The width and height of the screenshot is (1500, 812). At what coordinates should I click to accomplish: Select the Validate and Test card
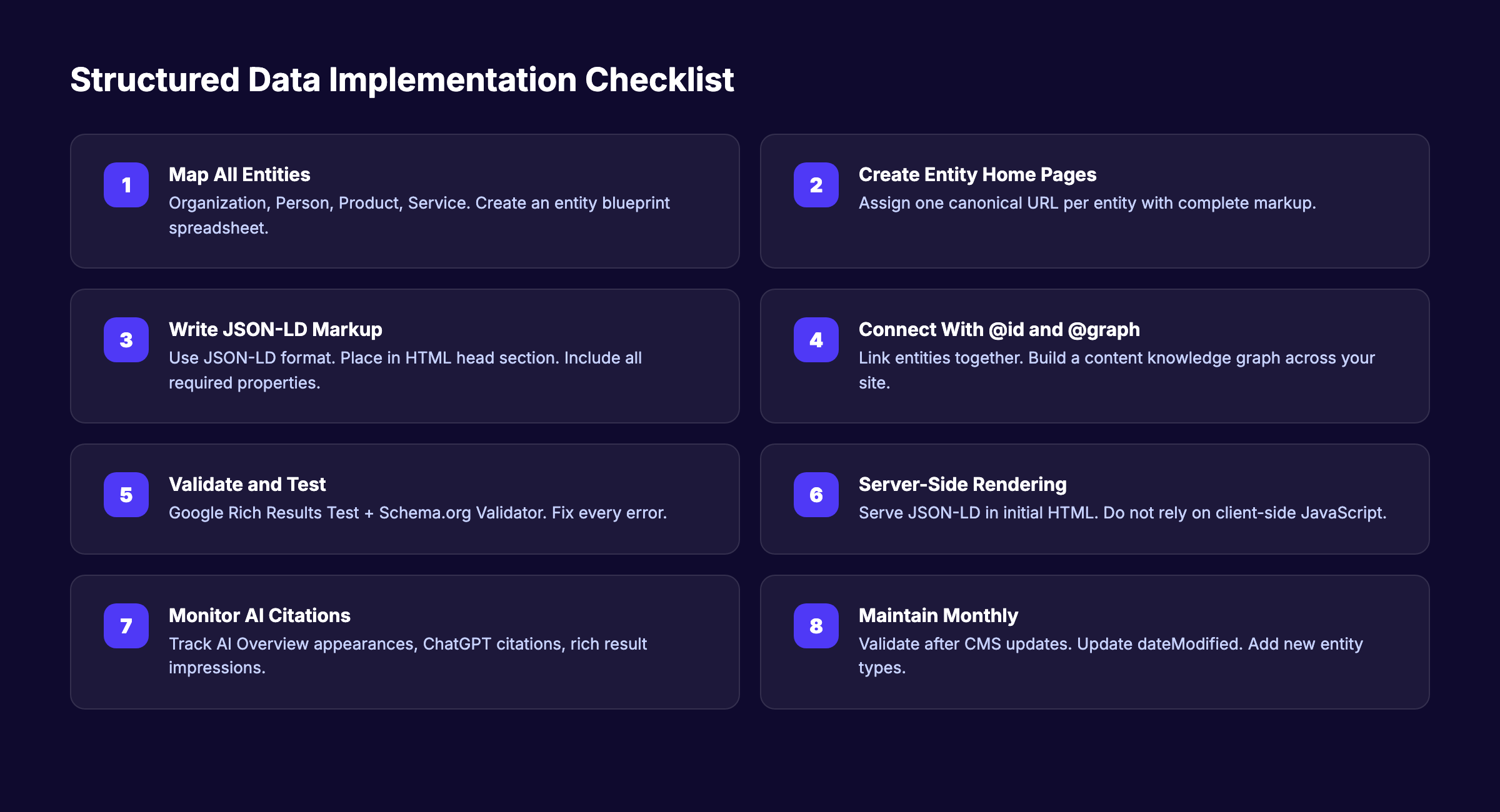247,485
